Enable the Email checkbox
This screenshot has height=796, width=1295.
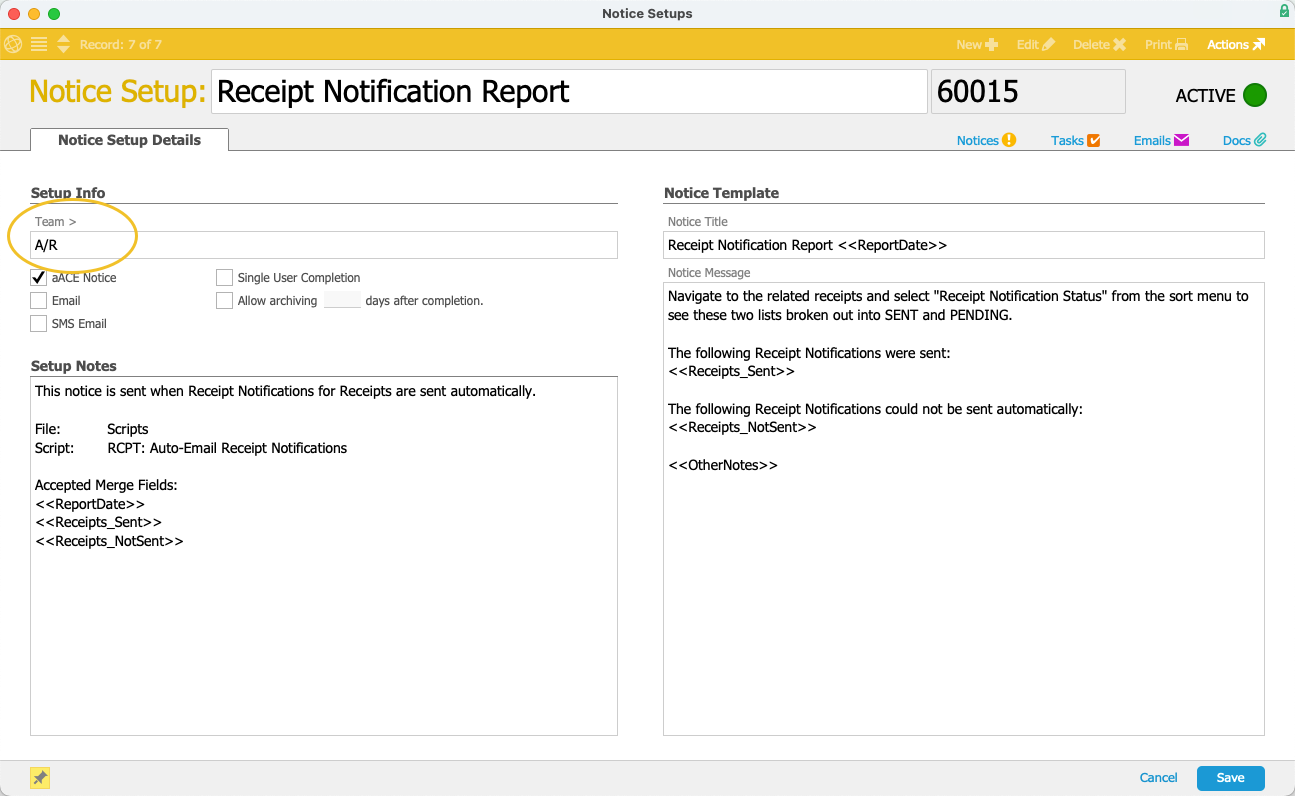tap(38, 300)
